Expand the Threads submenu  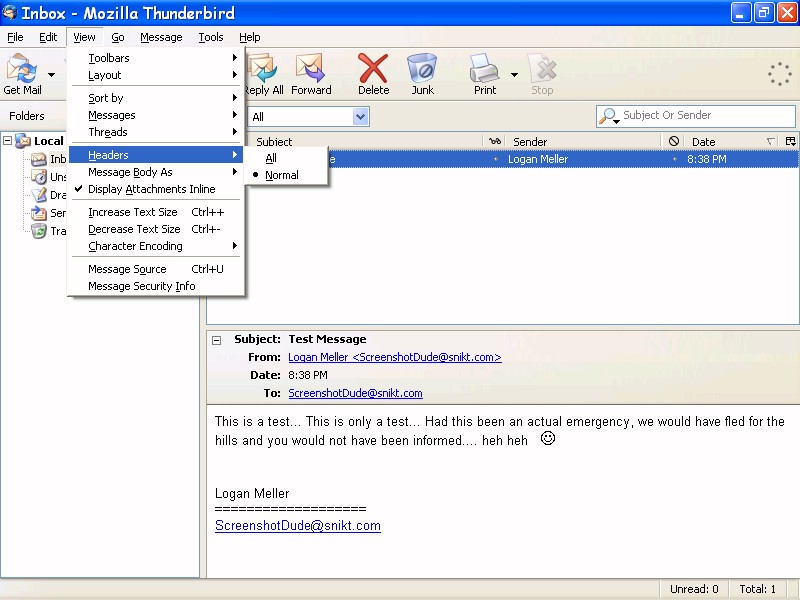(x=157, y=132)
